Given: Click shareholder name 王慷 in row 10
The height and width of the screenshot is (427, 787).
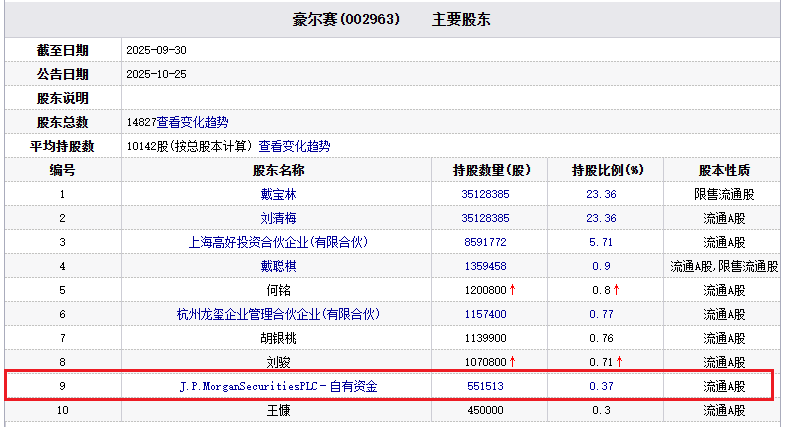Looking at the screenshot, I should pos(279,410).
